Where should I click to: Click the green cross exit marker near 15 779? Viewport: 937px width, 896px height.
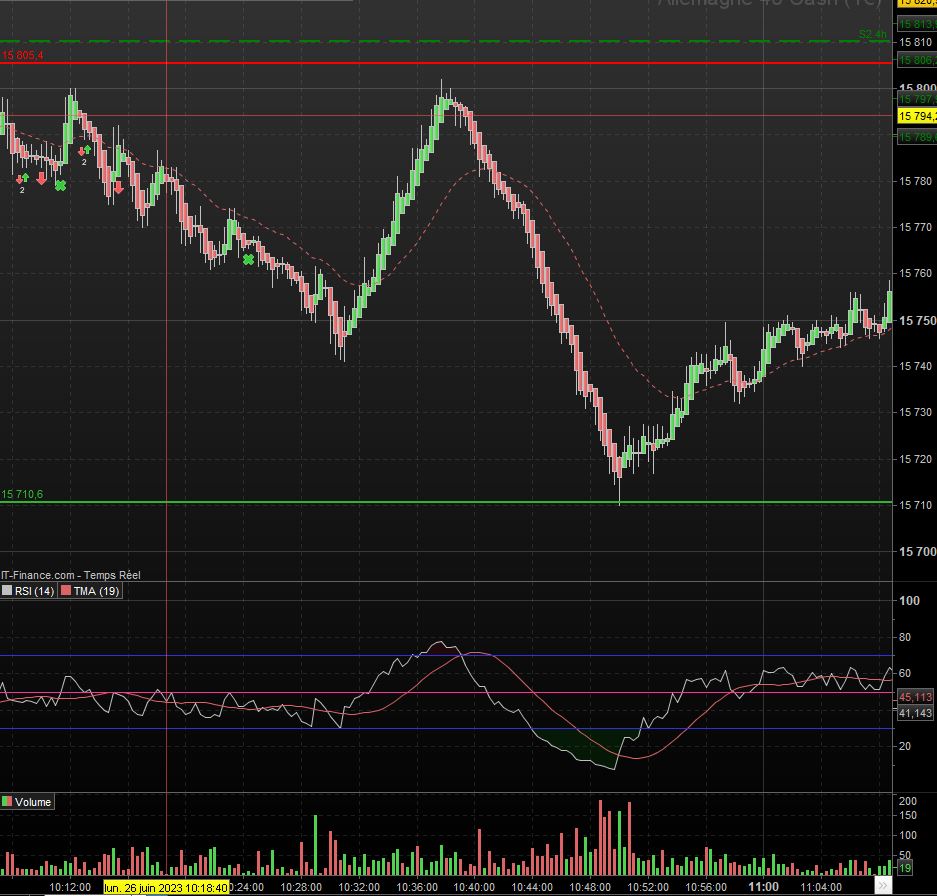60,186
